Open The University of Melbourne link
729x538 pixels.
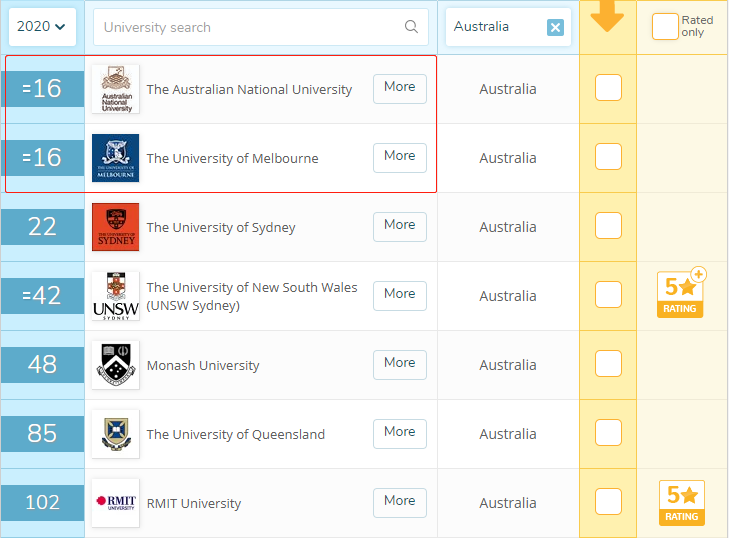click(x=232, y=159)
